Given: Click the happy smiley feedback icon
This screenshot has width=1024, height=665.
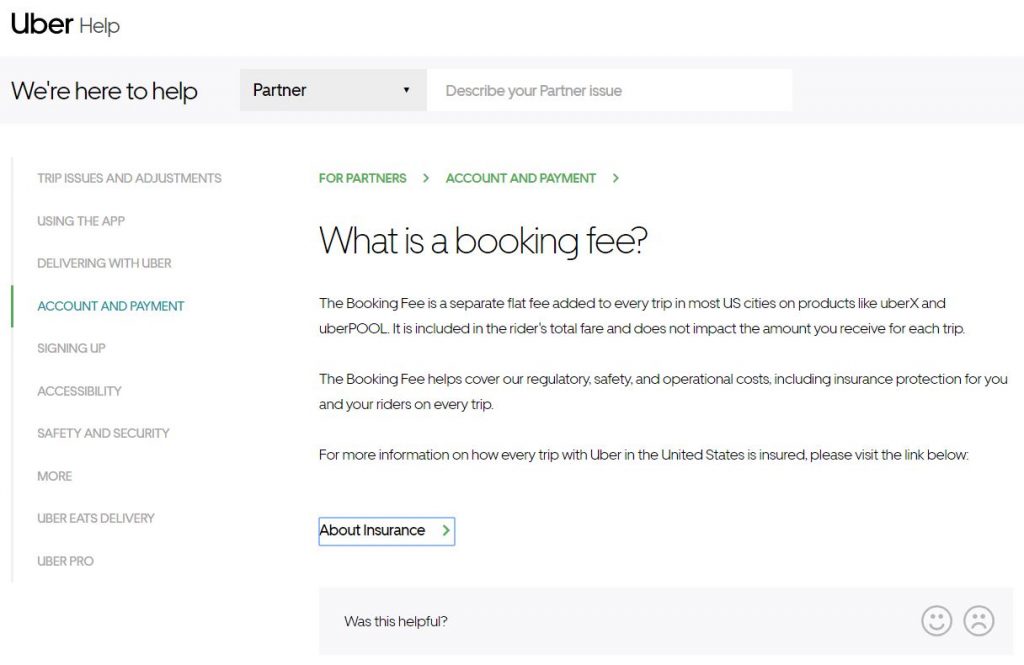Looking at the screenshot, I should [x=936, y=621].
